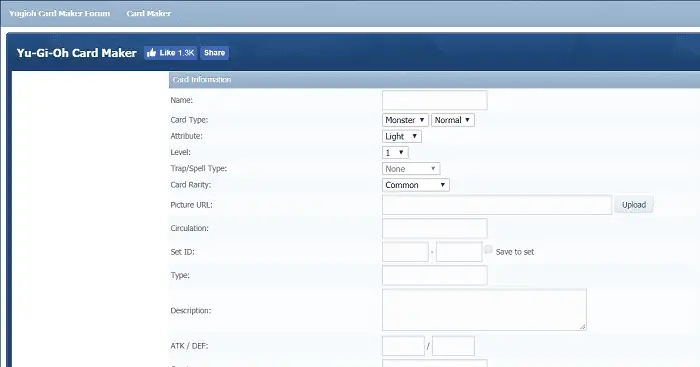Click the Type input field
Image resolution: width=700 pixels, height=367 pixels.
click(434, 275)
